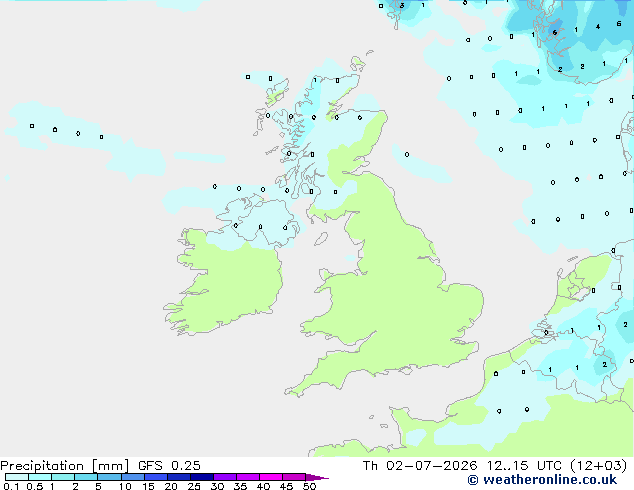
Task: Select the 0.1–0.5 mm legend swatch
Action: [17, 477]
